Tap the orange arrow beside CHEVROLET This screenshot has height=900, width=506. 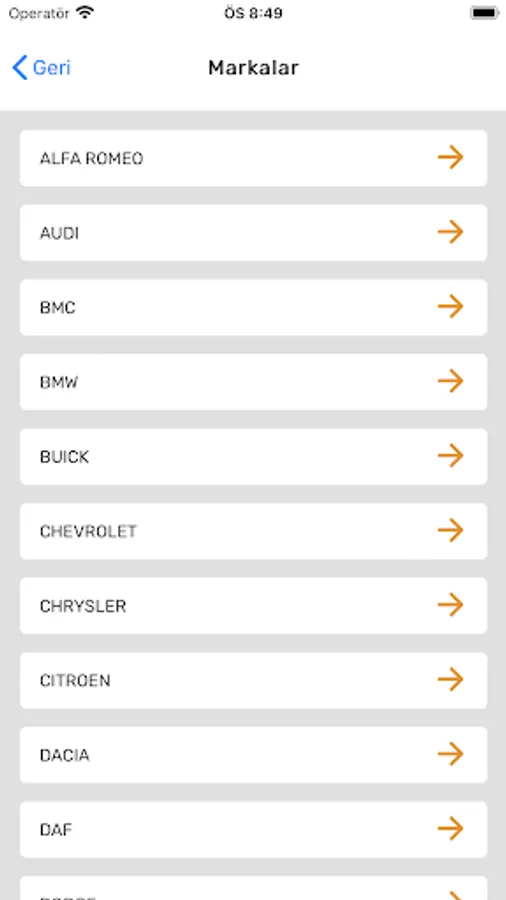(x=450, y=530)
